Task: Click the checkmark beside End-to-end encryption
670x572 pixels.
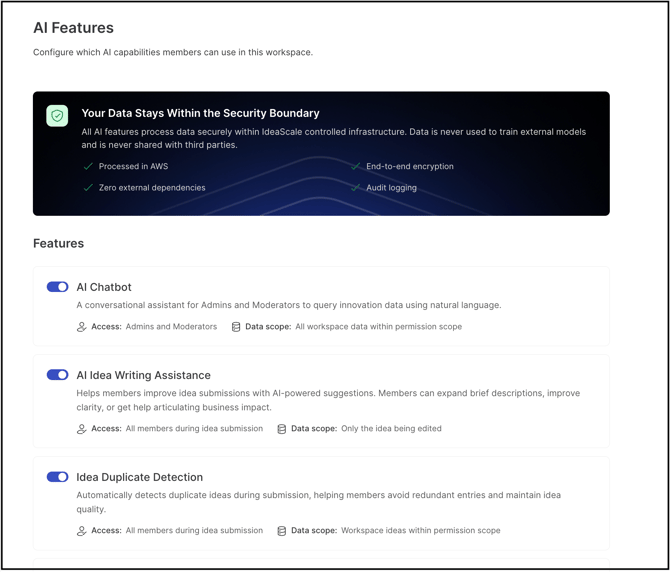Action: point(356,167)
